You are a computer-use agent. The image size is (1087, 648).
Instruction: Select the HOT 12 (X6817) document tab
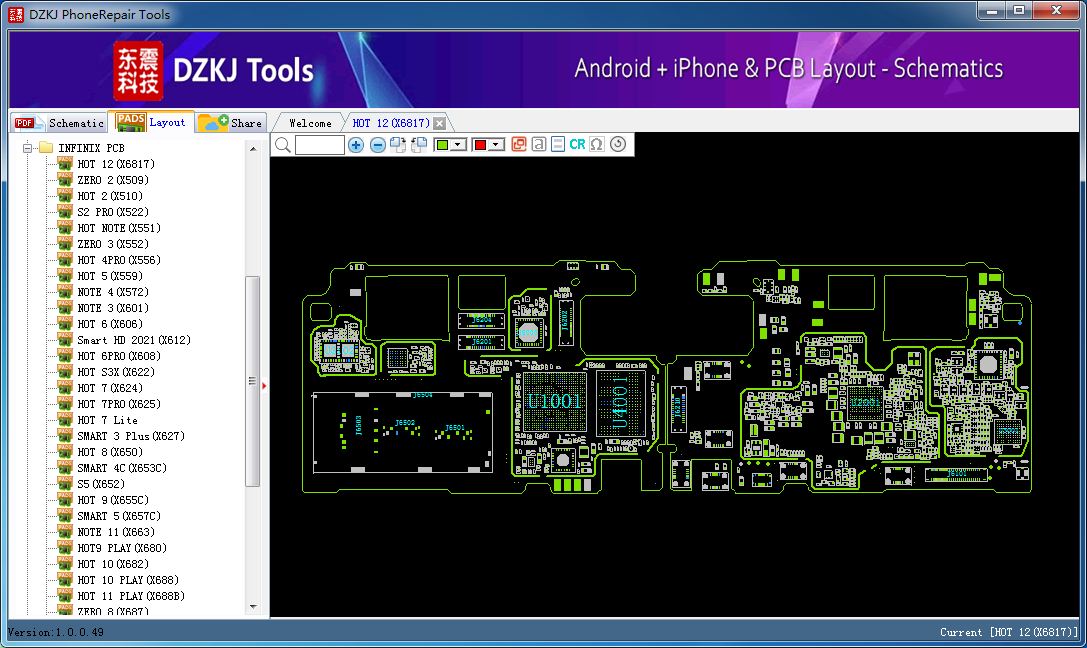(x=390, y=123)
